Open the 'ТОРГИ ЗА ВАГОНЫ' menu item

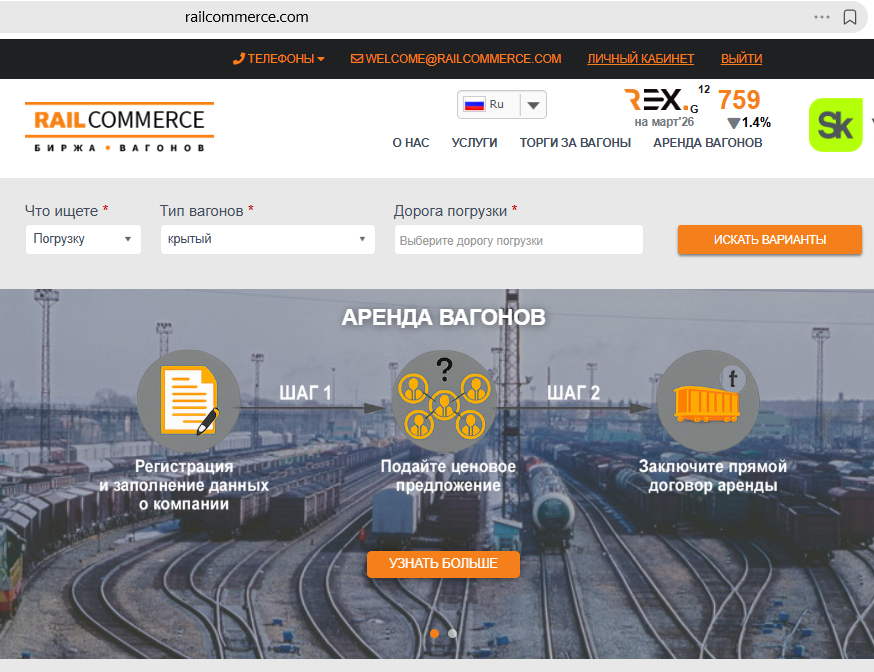575,143
